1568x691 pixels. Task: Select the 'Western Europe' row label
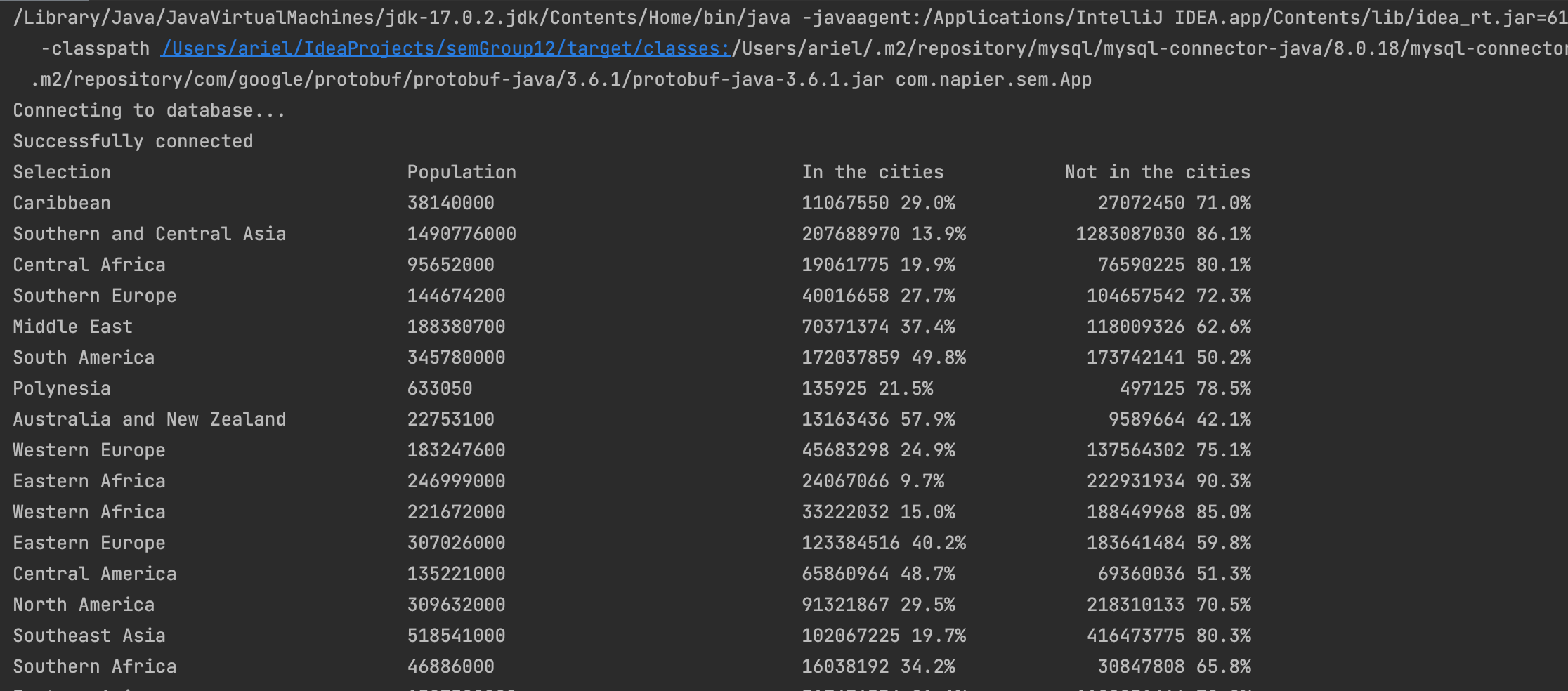point(89,450)
